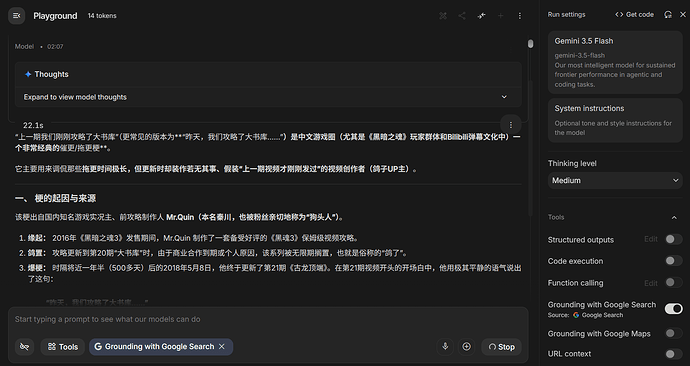Viewport: 690px width, 366px height.
Task: Click the chat vertical scrollbar thumb
Action: click(x=530, y=44)
